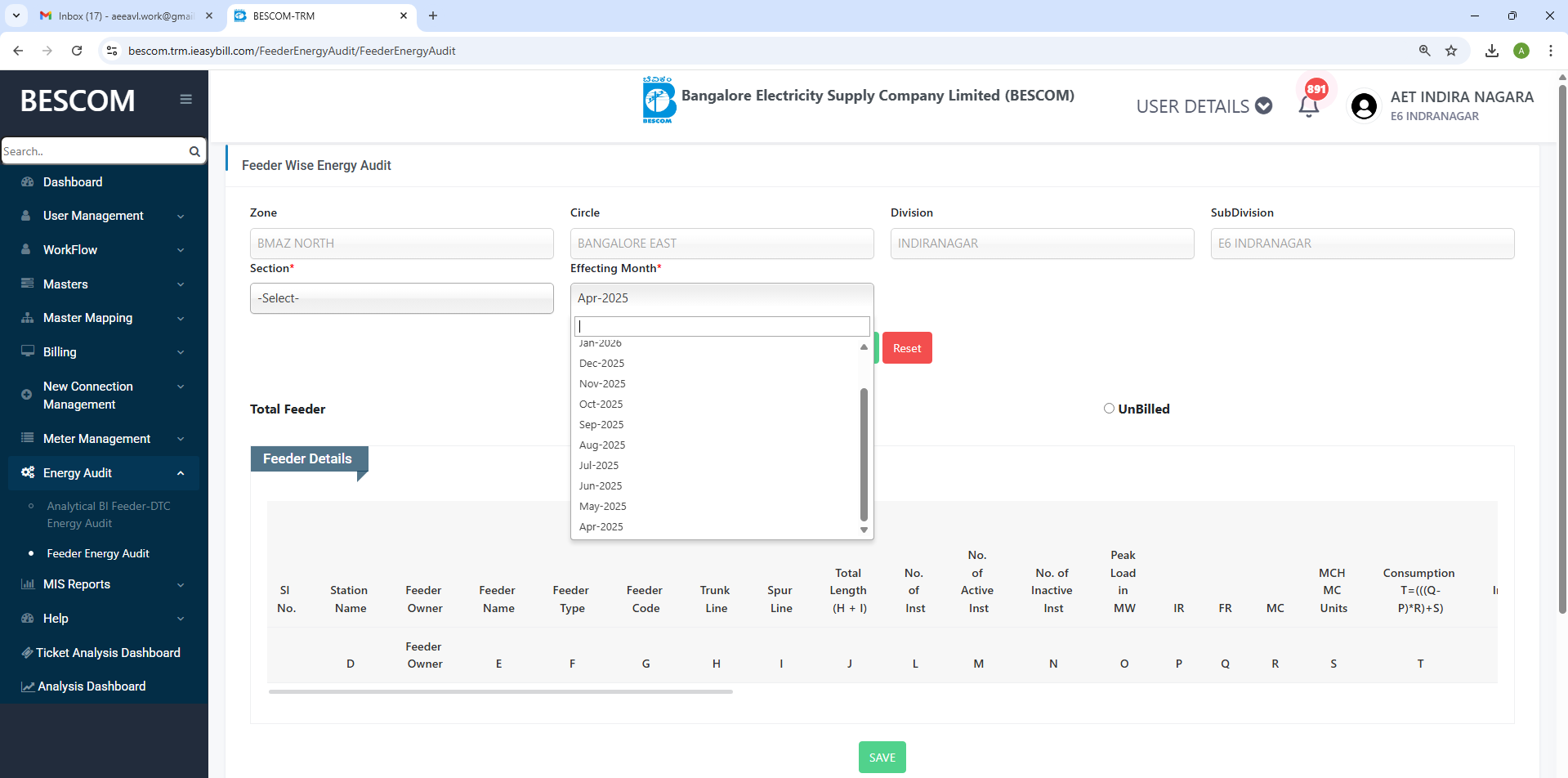The height and width of the screenshot is (778, 1568).
Task: Click the Help sidebar icon
Action: pos(28,618)
